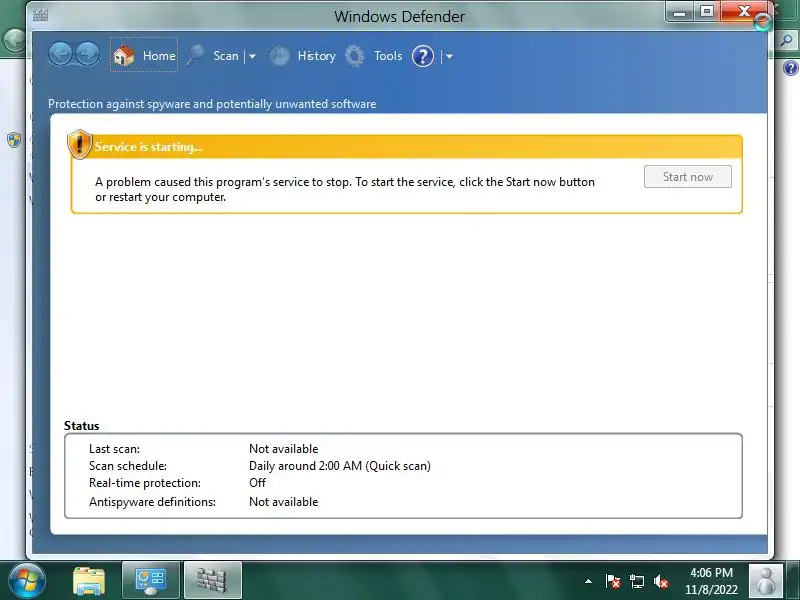This screenshot has width=800, height=600.
Task: Select 'Daily around 2:00 AM (Quick scan)' text
Action: point(339,466)
